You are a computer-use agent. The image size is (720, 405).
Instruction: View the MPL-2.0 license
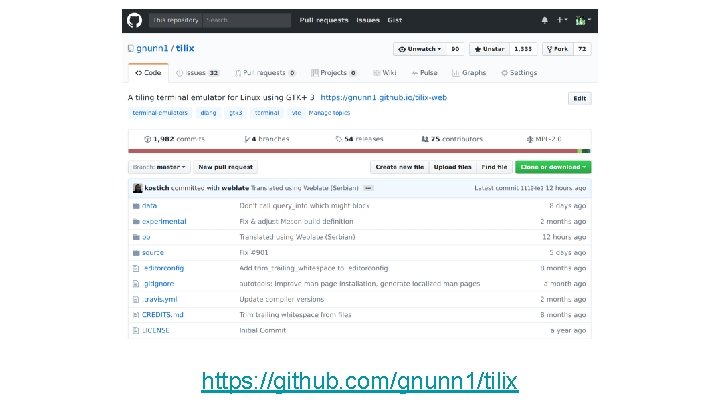point(544,139)
